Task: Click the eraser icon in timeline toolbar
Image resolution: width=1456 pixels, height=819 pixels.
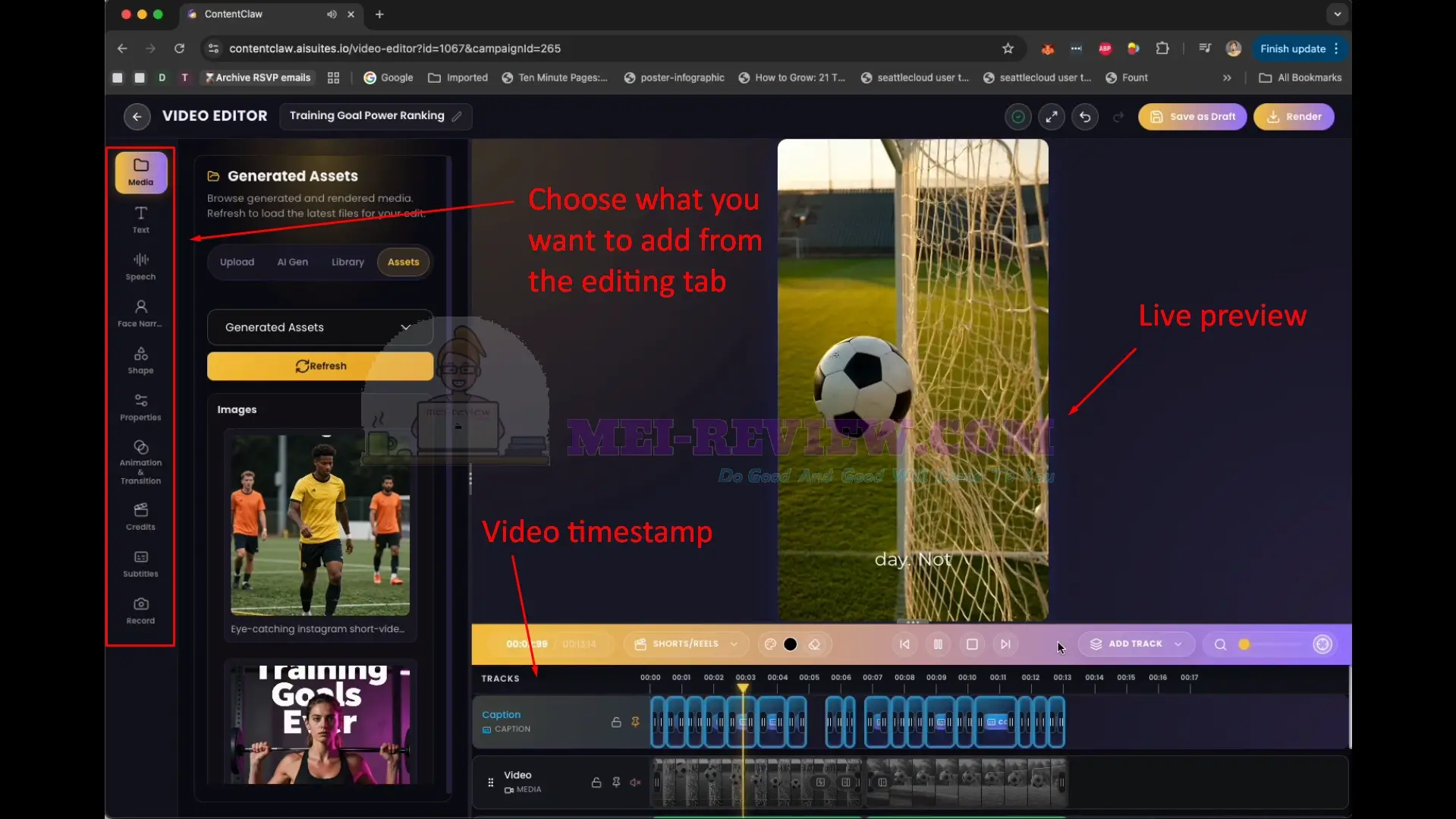Action: [814, 644]
